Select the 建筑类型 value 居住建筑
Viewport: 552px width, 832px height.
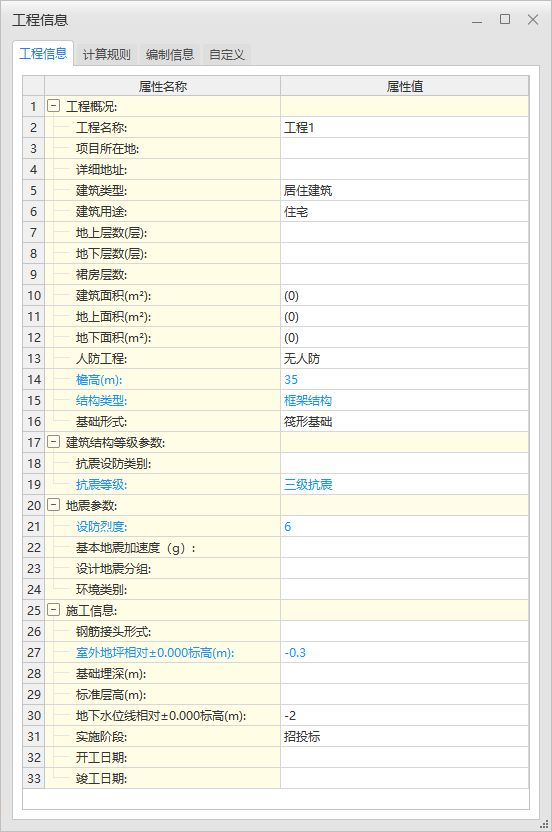tap(404, 190)
